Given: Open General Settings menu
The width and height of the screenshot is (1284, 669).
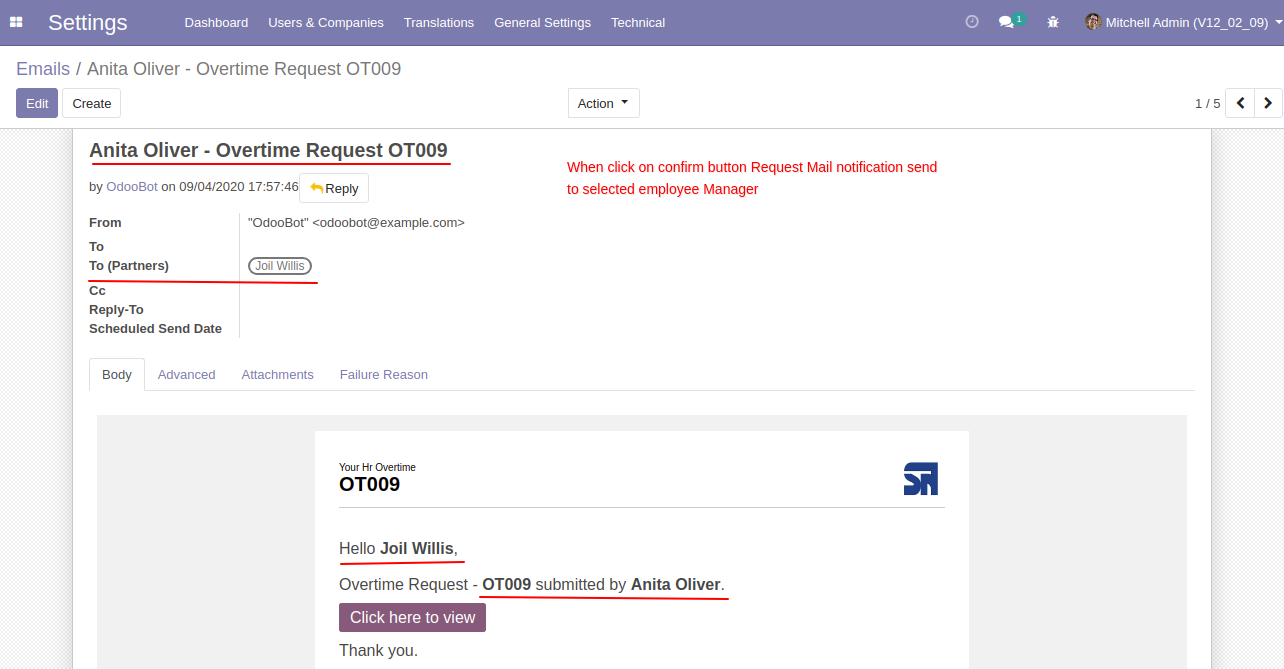Looking at the screenshot, I should (x=542, y=22).
